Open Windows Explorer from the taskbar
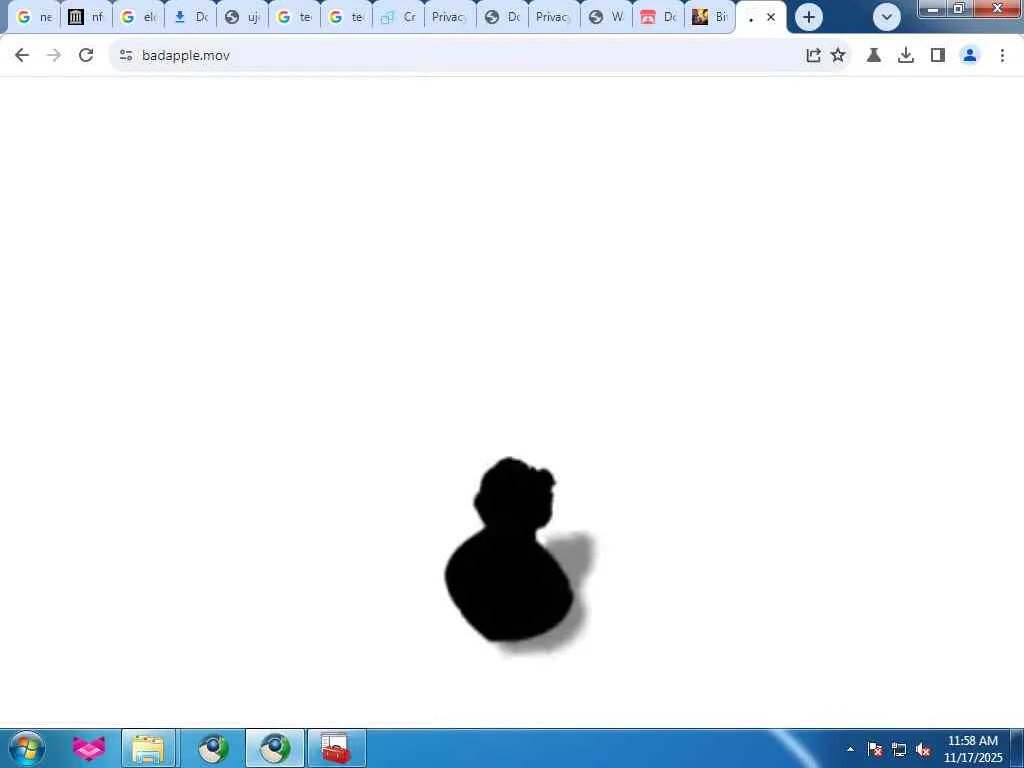Viewport: 1024px width, 768px height. [x=148, y=748]
